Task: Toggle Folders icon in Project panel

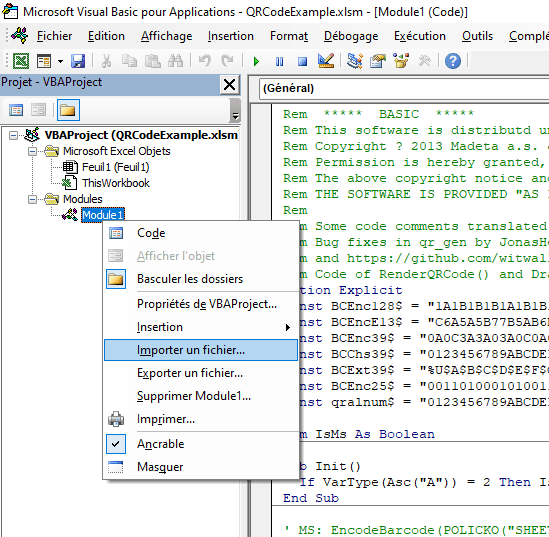Action: [68, 110]
